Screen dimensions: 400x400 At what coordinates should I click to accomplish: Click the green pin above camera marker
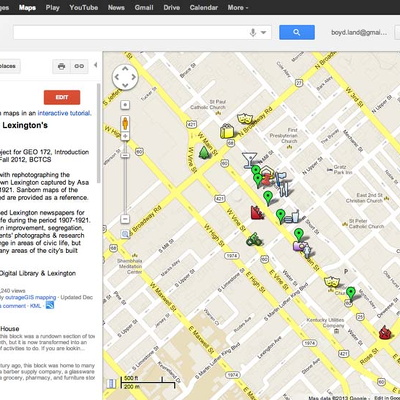[299, 235]
